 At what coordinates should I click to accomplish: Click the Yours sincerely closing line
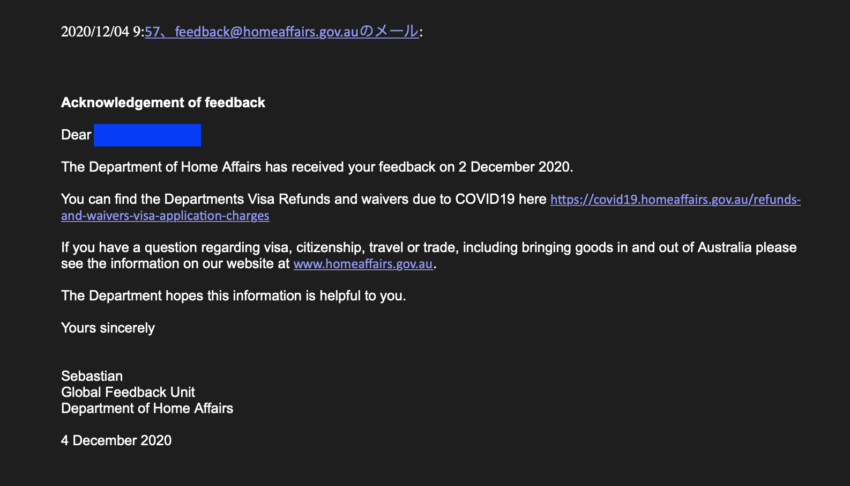click(108, 328)
